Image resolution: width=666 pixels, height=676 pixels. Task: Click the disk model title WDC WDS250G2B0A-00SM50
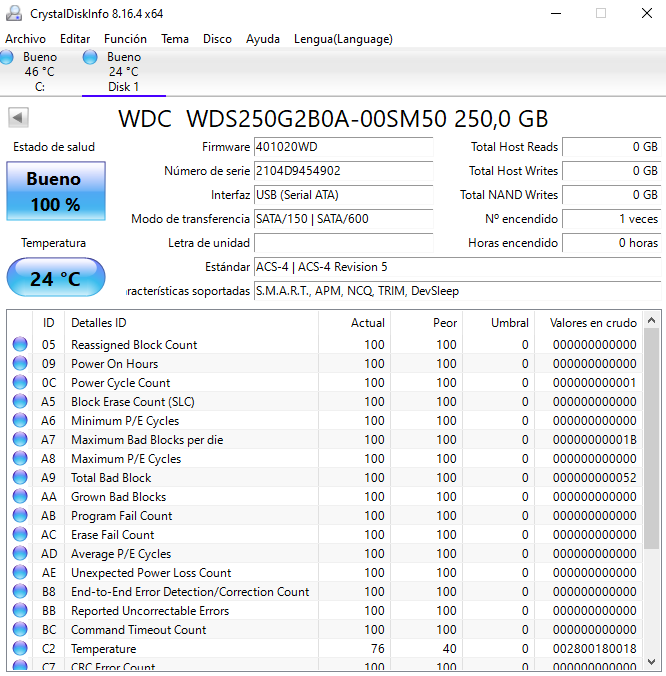(x=333, y=119)
